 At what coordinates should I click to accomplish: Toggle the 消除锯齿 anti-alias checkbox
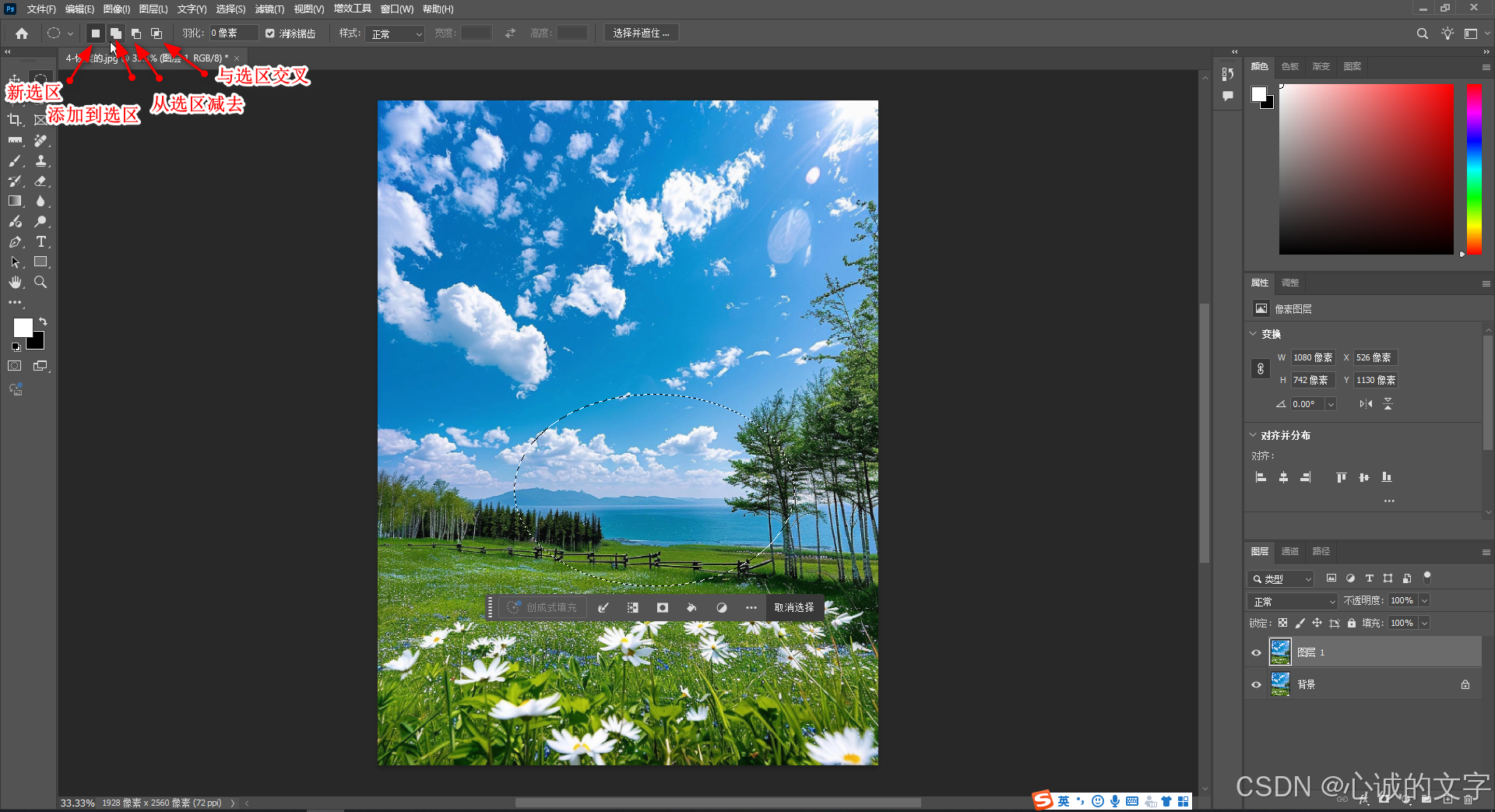269,33
